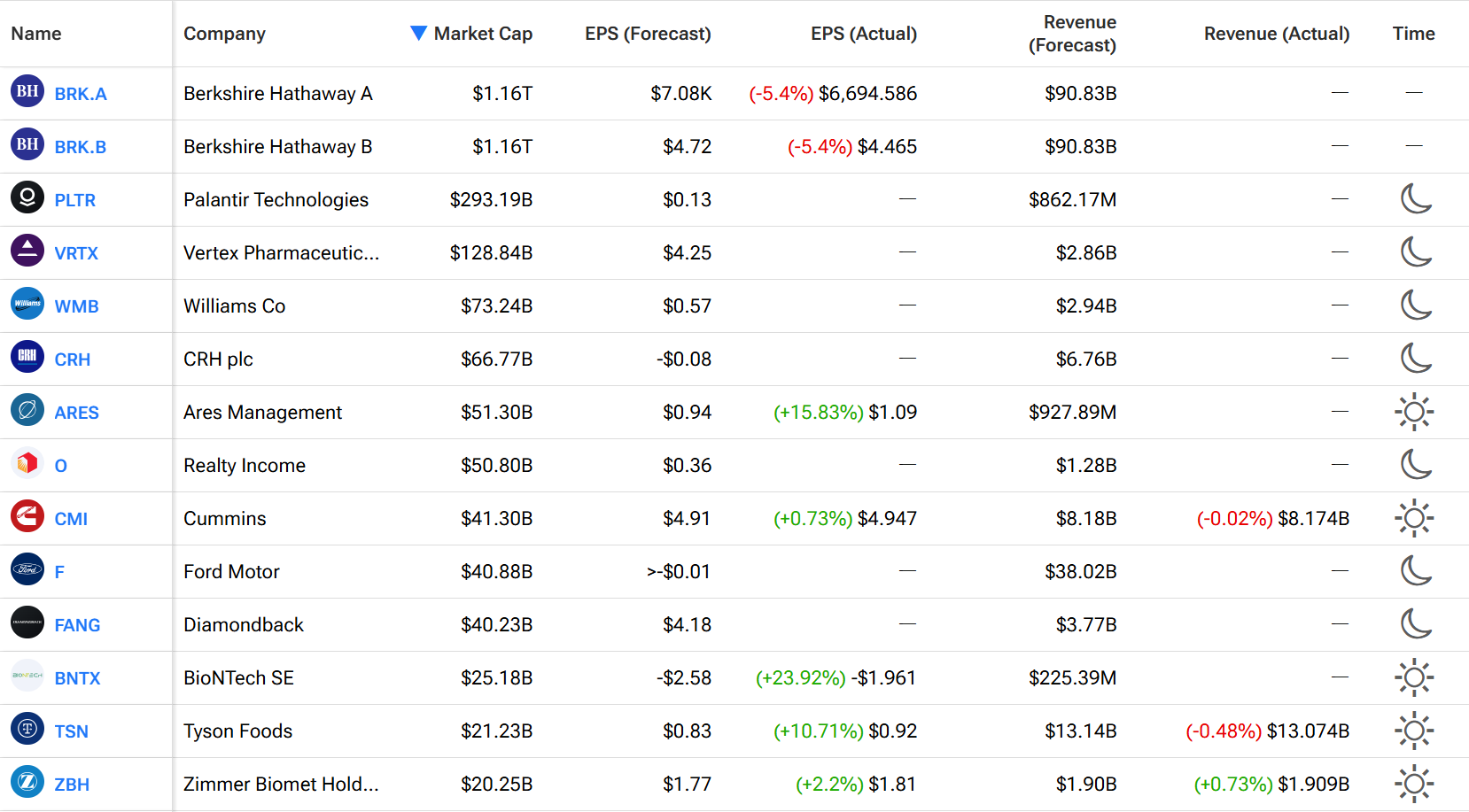Image resolution: width=1469 pixels, height=812 pixels.
Task: Sort by the Company column header
Action: (224, 34)
